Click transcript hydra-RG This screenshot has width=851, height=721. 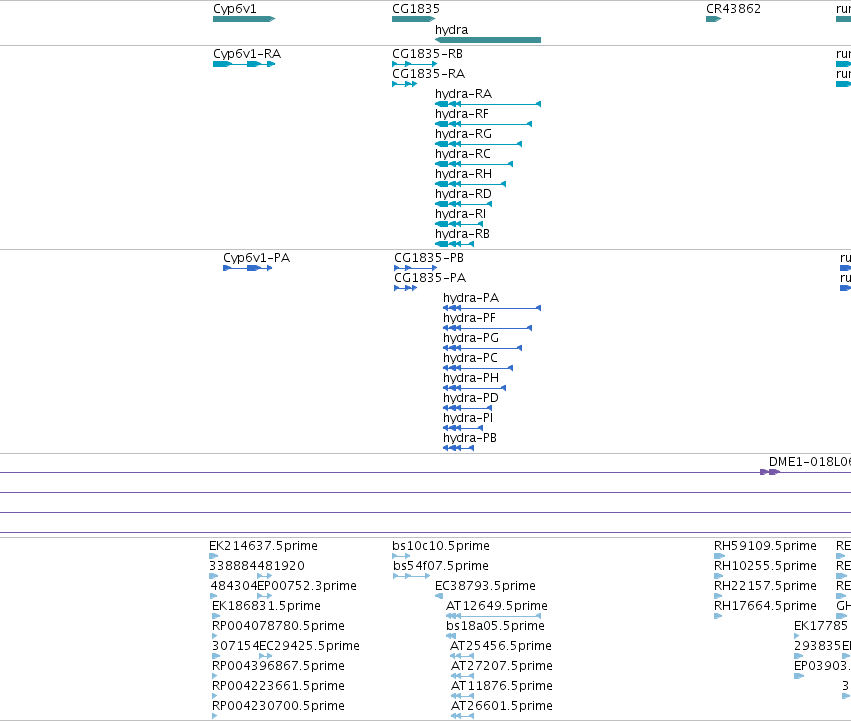[x=479, y=144]
